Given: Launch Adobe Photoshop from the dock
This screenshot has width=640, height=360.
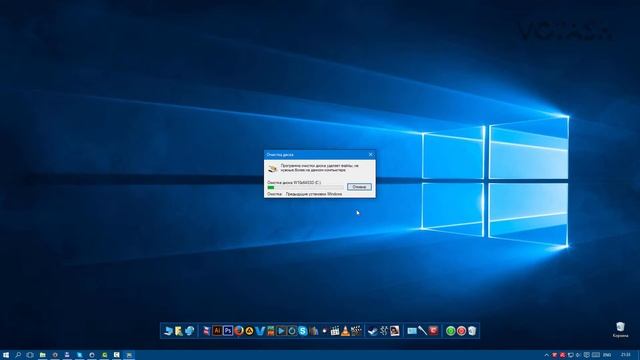Looking at the screenshot, I should tap(228, 331).
